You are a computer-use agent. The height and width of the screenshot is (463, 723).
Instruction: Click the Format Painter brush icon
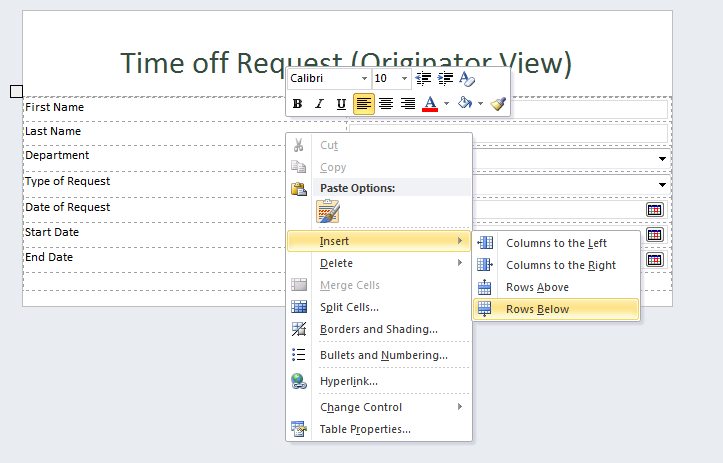point(498,104)
